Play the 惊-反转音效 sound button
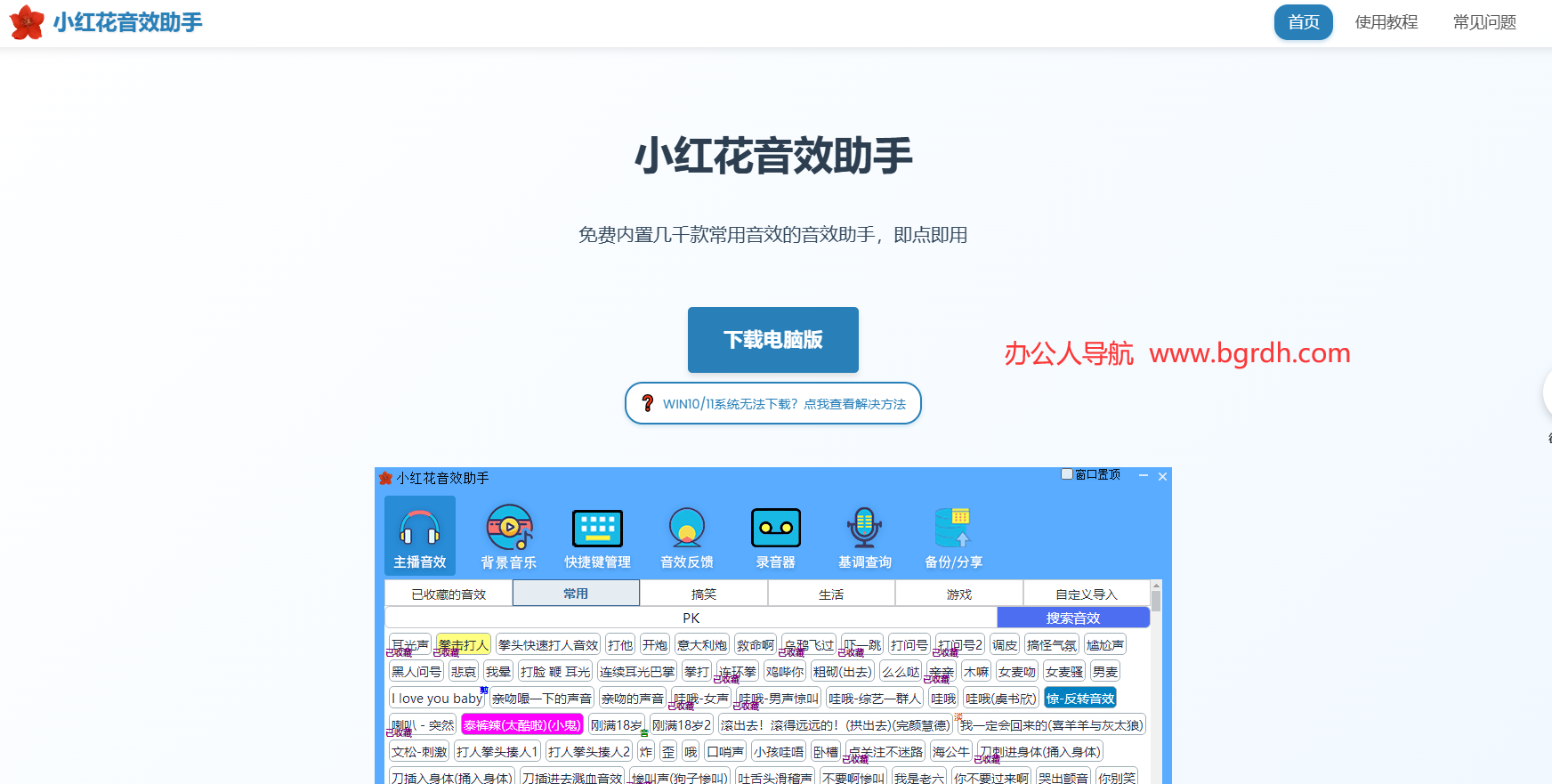Viewport: 1552px width, 784px height. tap(1079, 698)
